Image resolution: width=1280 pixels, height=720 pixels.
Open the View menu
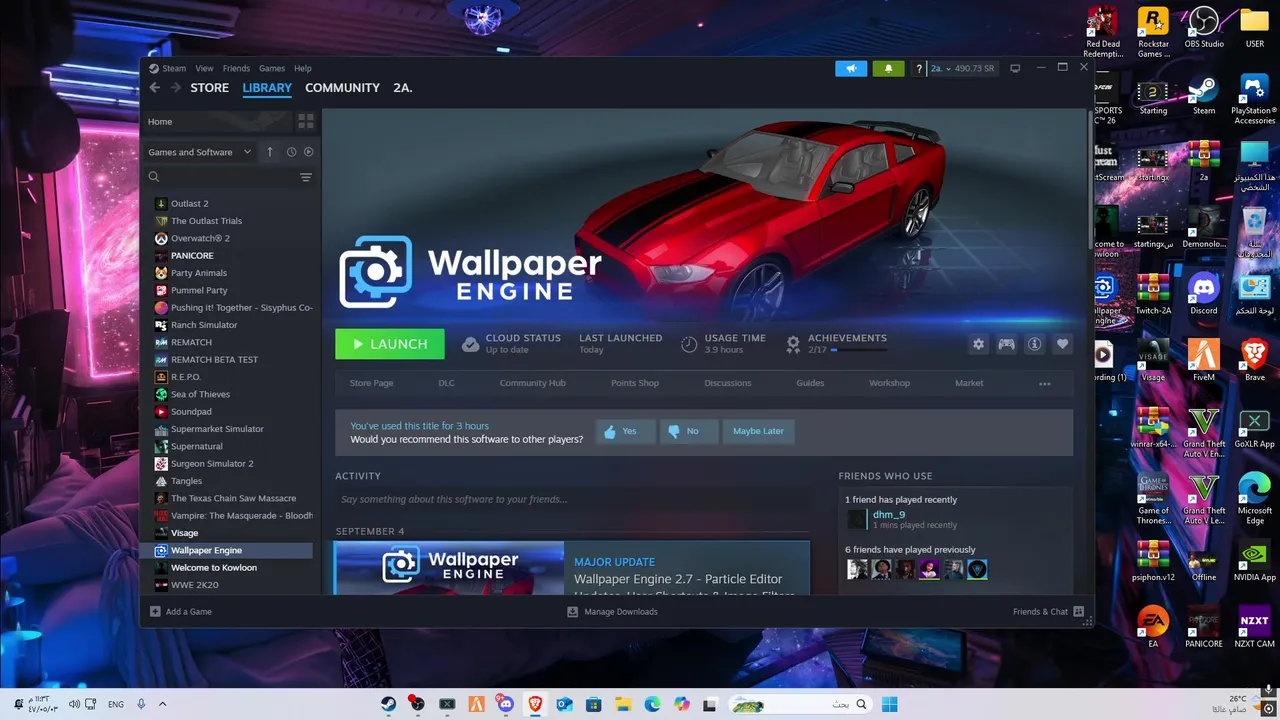204,68
